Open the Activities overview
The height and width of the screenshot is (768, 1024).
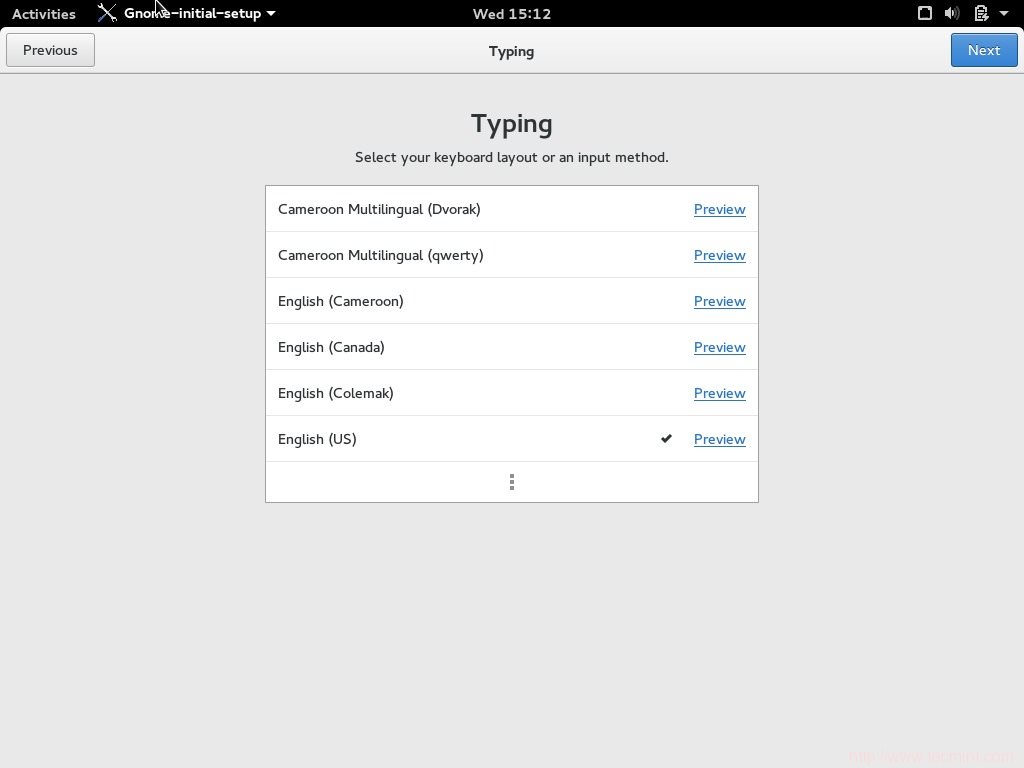(x=44, y=13)
